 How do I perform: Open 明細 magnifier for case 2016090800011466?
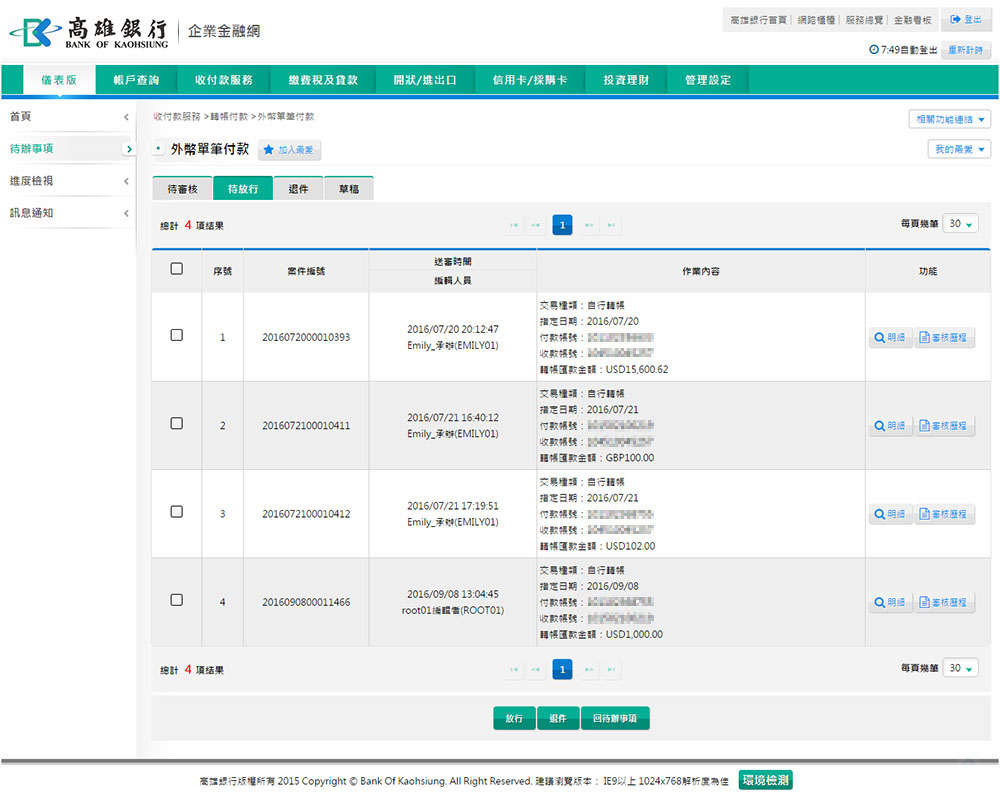pos(889,602)
